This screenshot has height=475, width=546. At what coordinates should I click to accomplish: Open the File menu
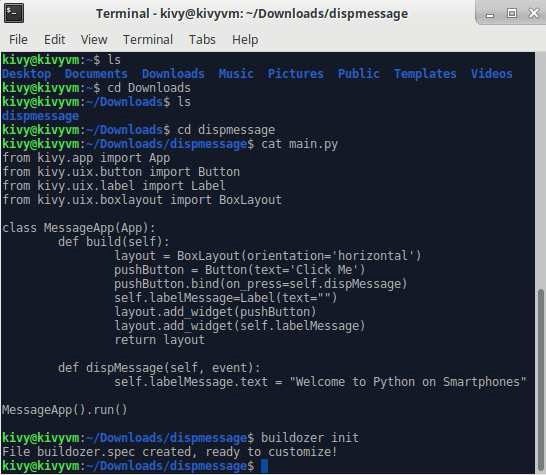(18, 40)
